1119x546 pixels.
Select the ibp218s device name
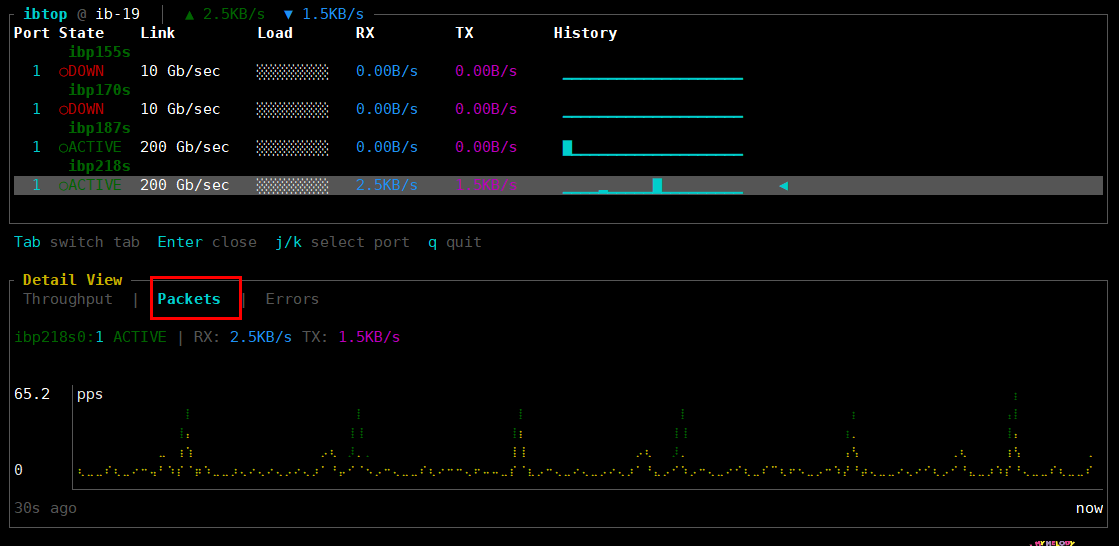coord(99,166)
